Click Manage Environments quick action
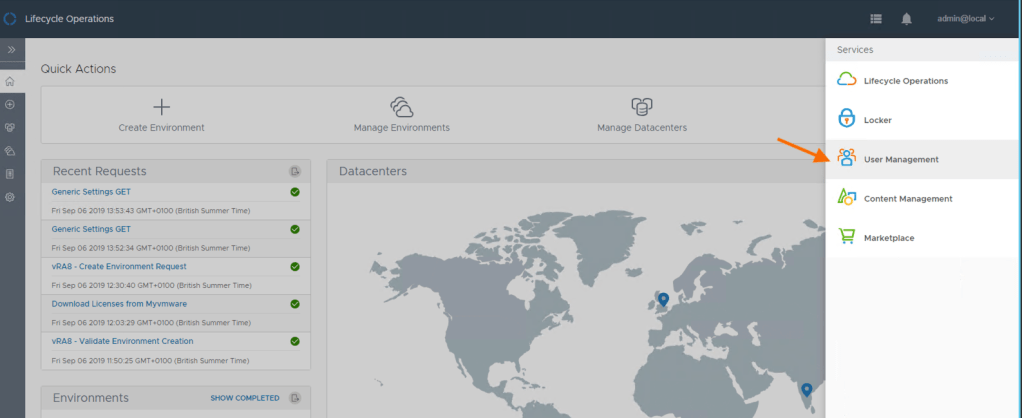The height and width of the screenshot is (418, 1022). (401, 115)
